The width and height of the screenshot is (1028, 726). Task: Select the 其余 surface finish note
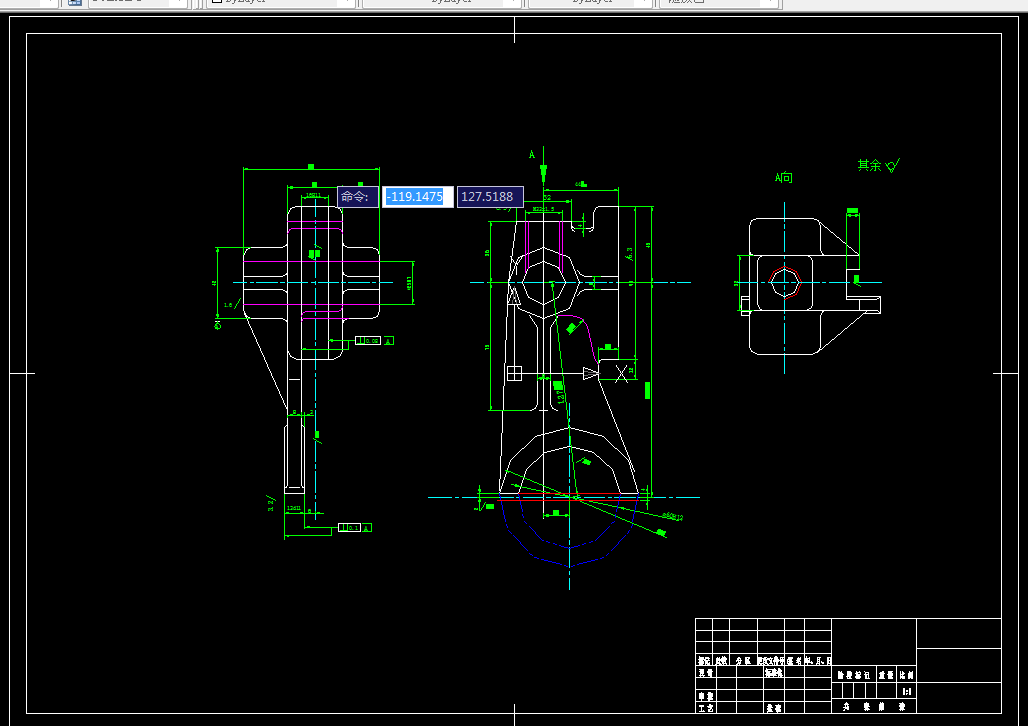coord(879,165)
